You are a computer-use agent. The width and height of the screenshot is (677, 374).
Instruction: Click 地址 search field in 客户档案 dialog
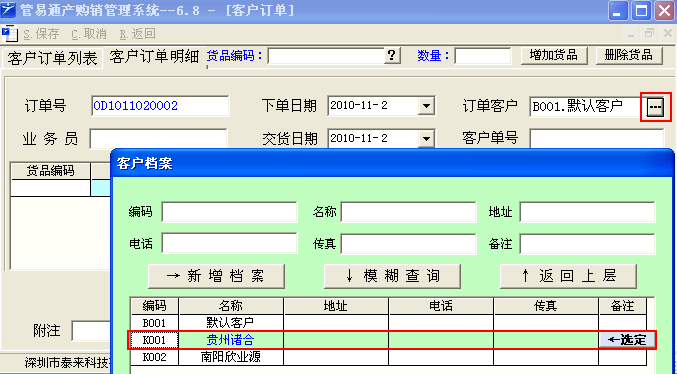[x=587, y=212]
